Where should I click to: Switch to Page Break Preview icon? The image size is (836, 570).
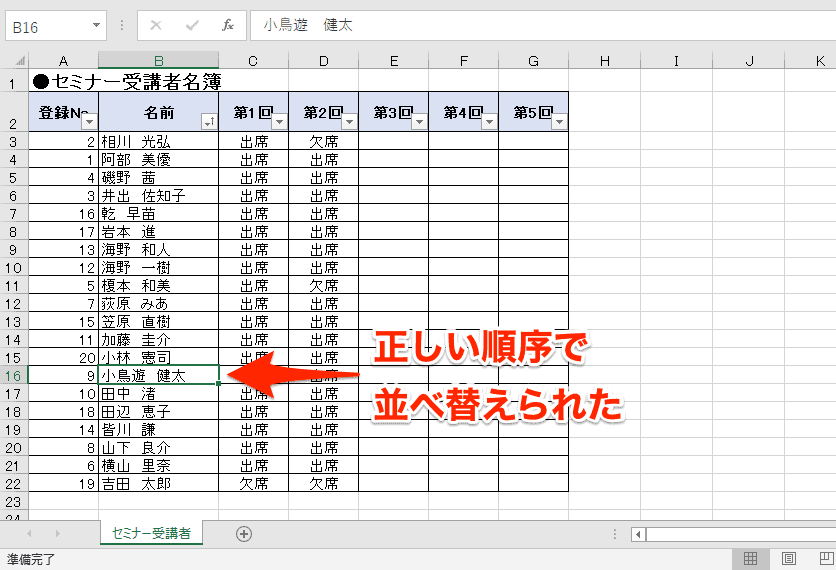coord(825,559)
